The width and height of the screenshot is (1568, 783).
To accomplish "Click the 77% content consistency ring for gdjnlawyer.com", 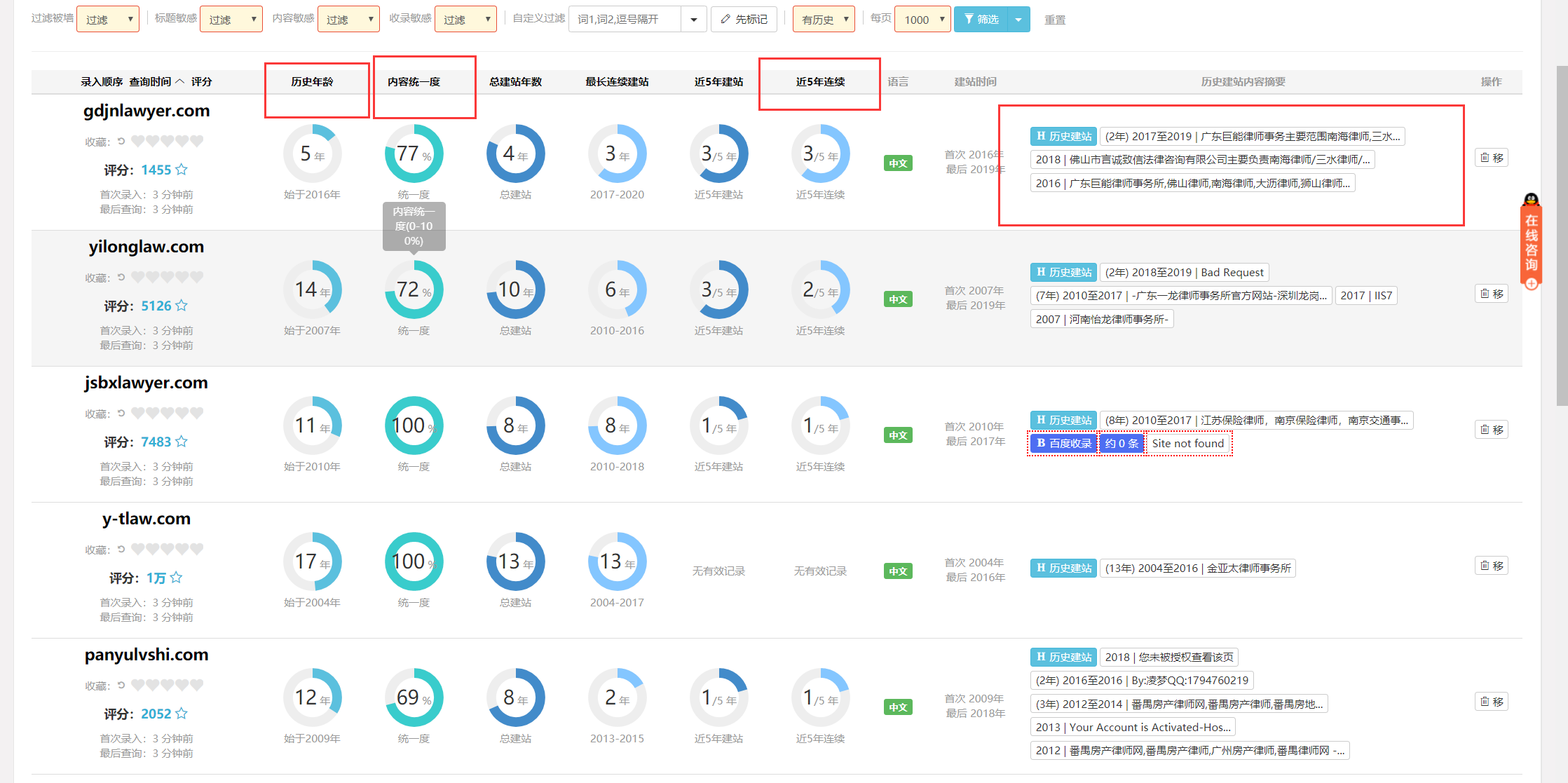I will tap(414, 154).
